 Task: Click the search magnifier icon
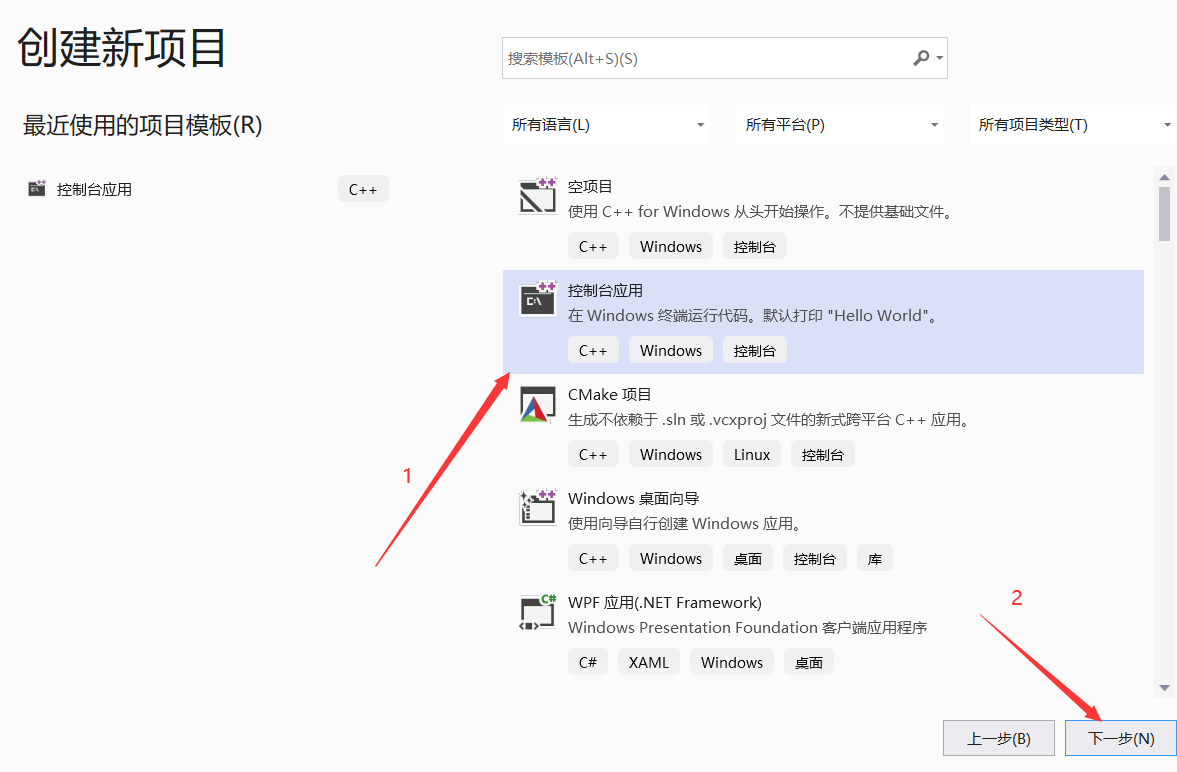click(x=921, y=58)
